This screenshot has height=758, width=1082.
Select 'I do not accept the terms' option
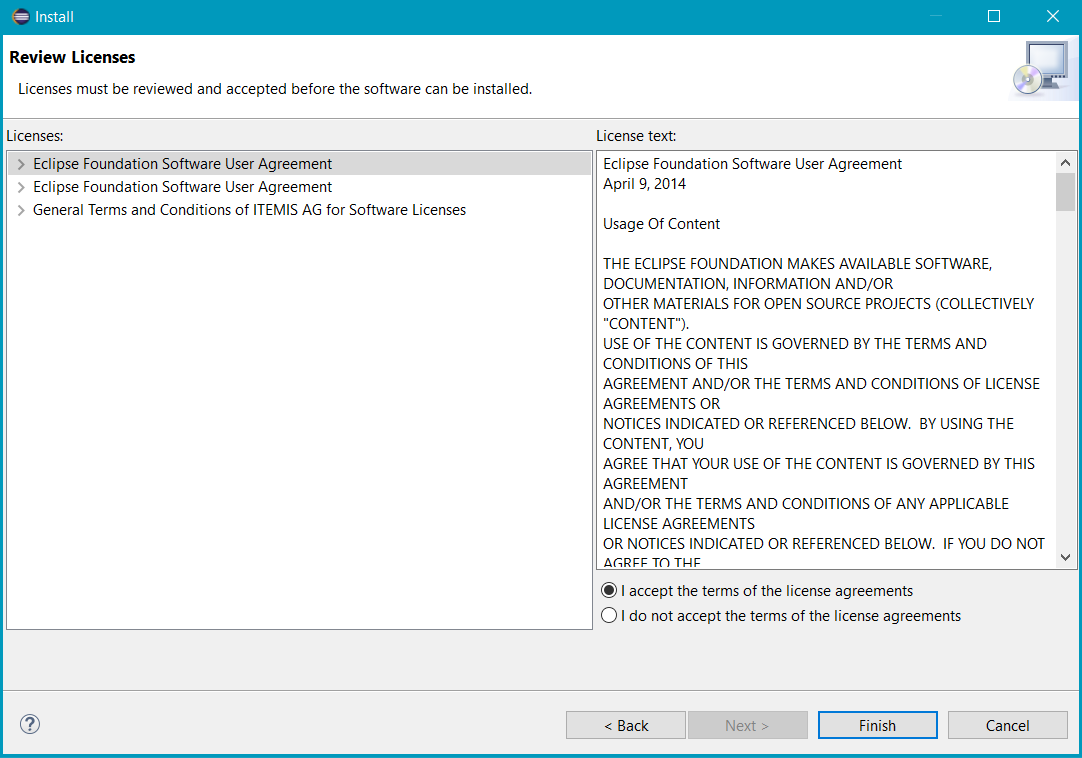click(609, 615)
